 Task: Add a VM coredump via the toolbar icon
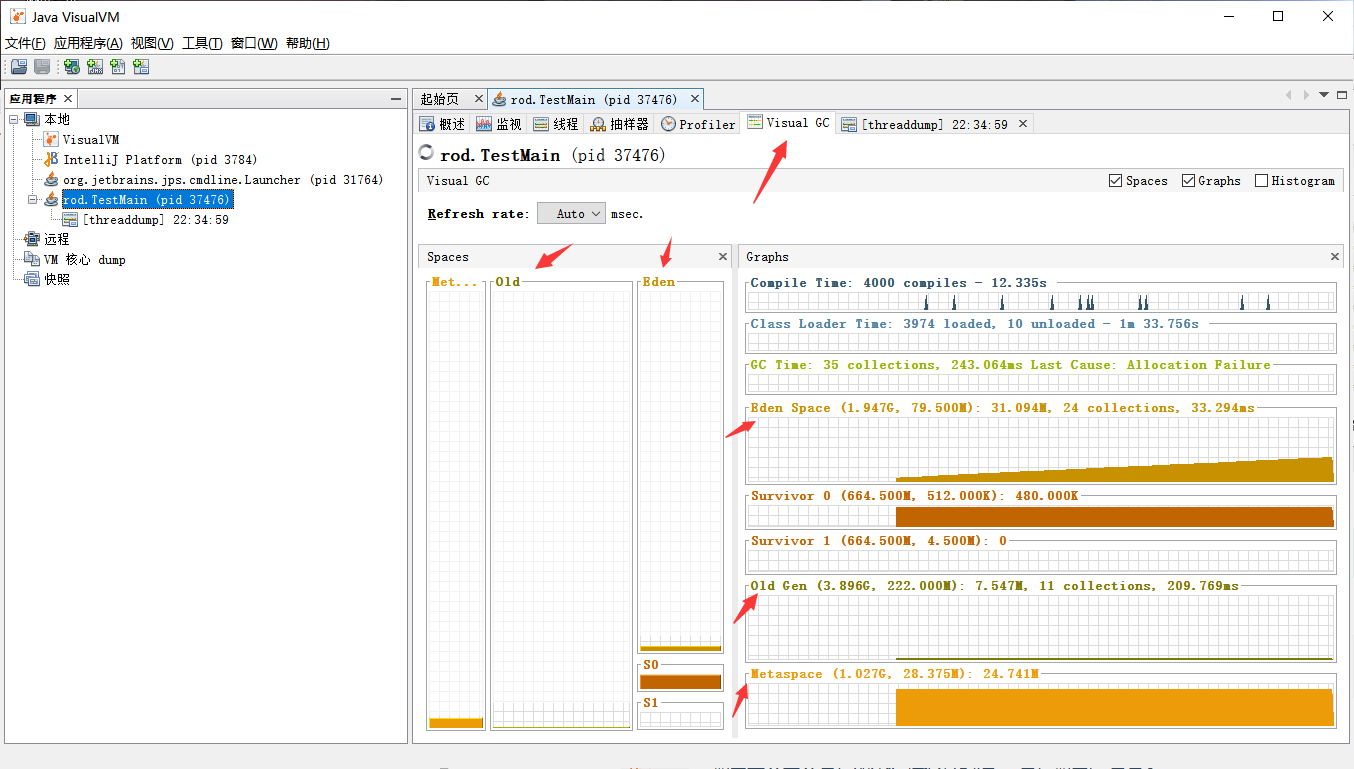point(118,66)
